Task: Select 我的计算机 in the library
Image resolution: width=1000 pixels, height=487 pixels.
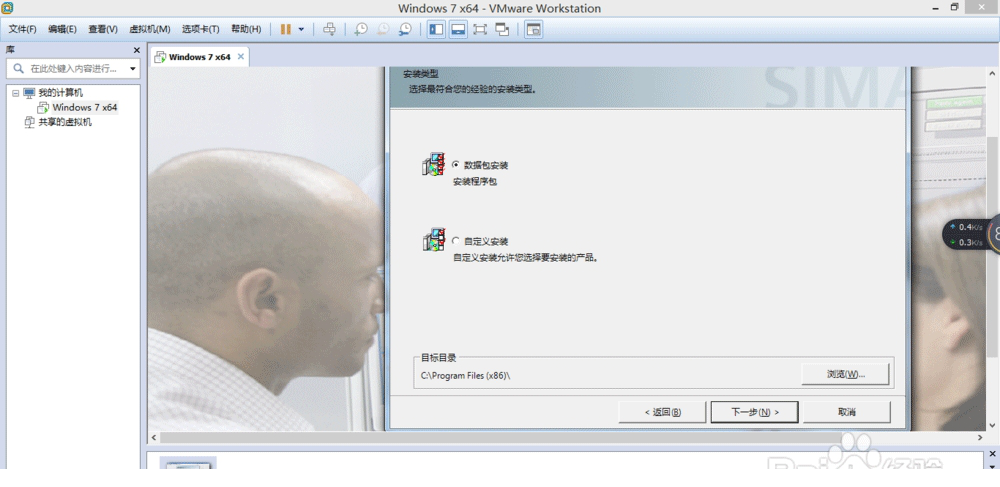Action: [x=61, y=93]
